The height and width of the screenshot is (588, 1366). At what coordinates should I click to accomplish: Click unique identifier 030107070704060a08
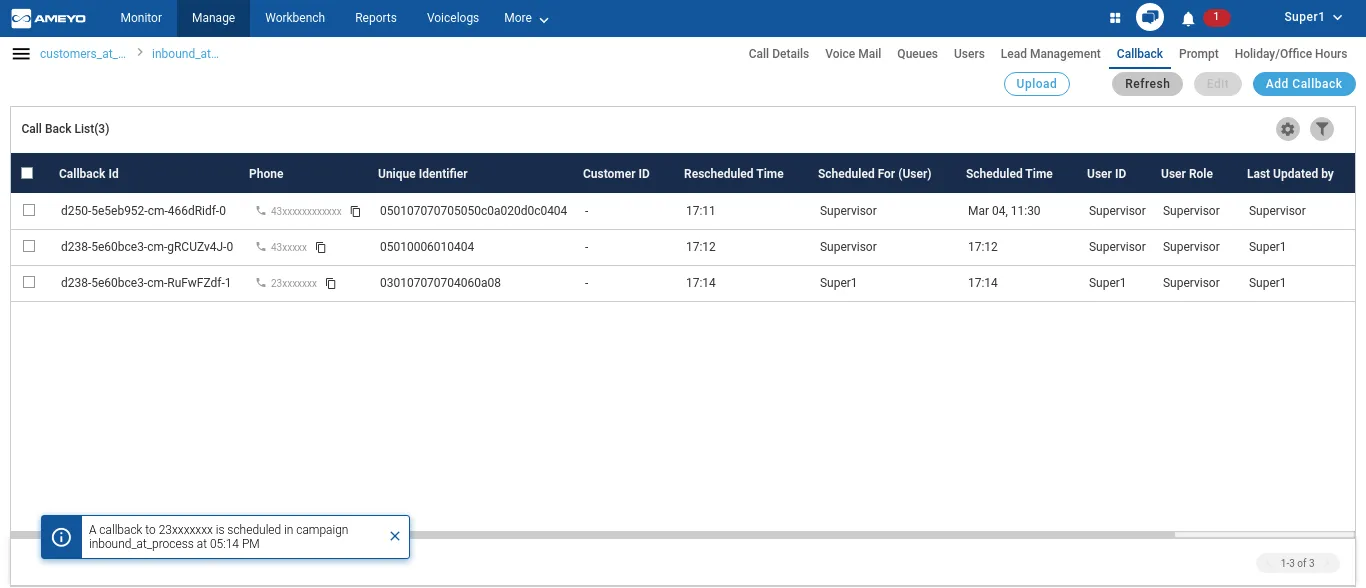click(x=440, y=283)
